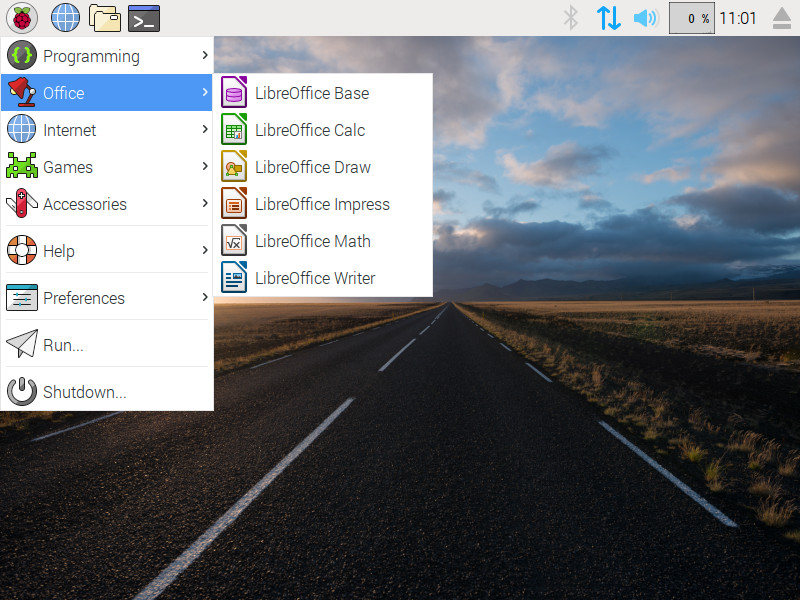Open the Help menu category
The image size is (800, 600).
point(107,250)
